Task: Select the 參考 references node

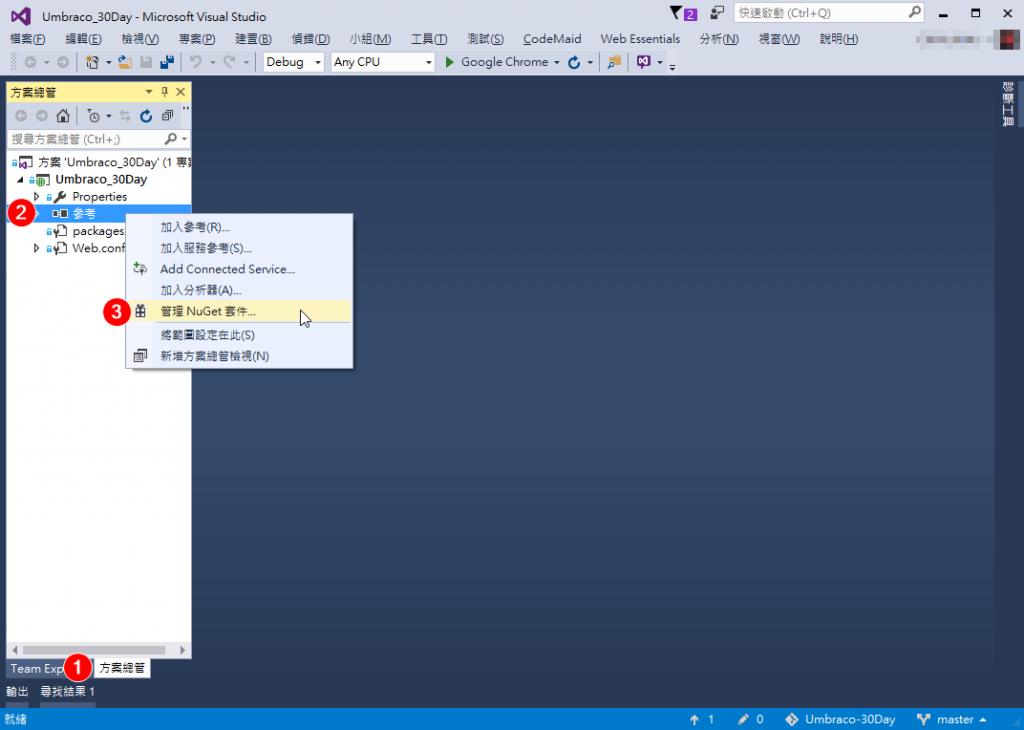Action: pos(84,214)
